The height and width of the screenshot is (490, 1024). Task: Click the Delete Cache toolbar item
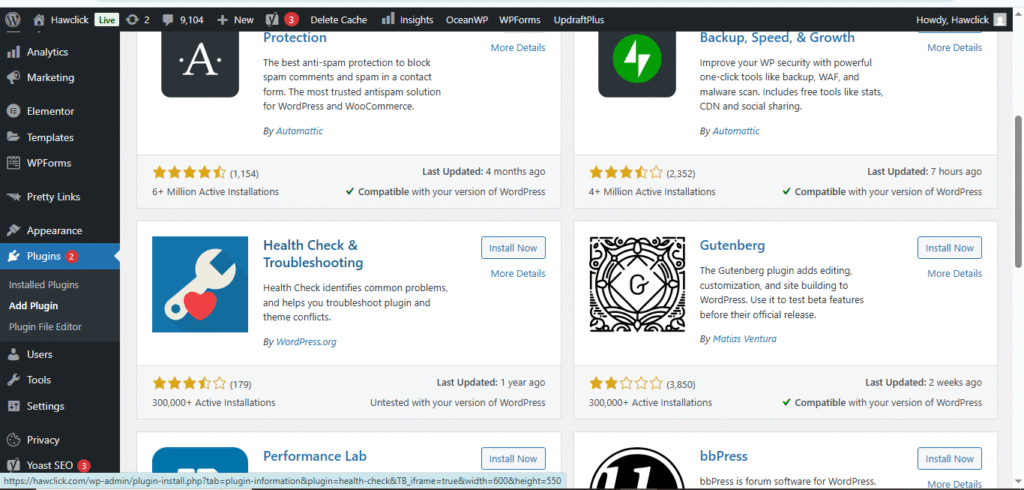click(338, 19)
